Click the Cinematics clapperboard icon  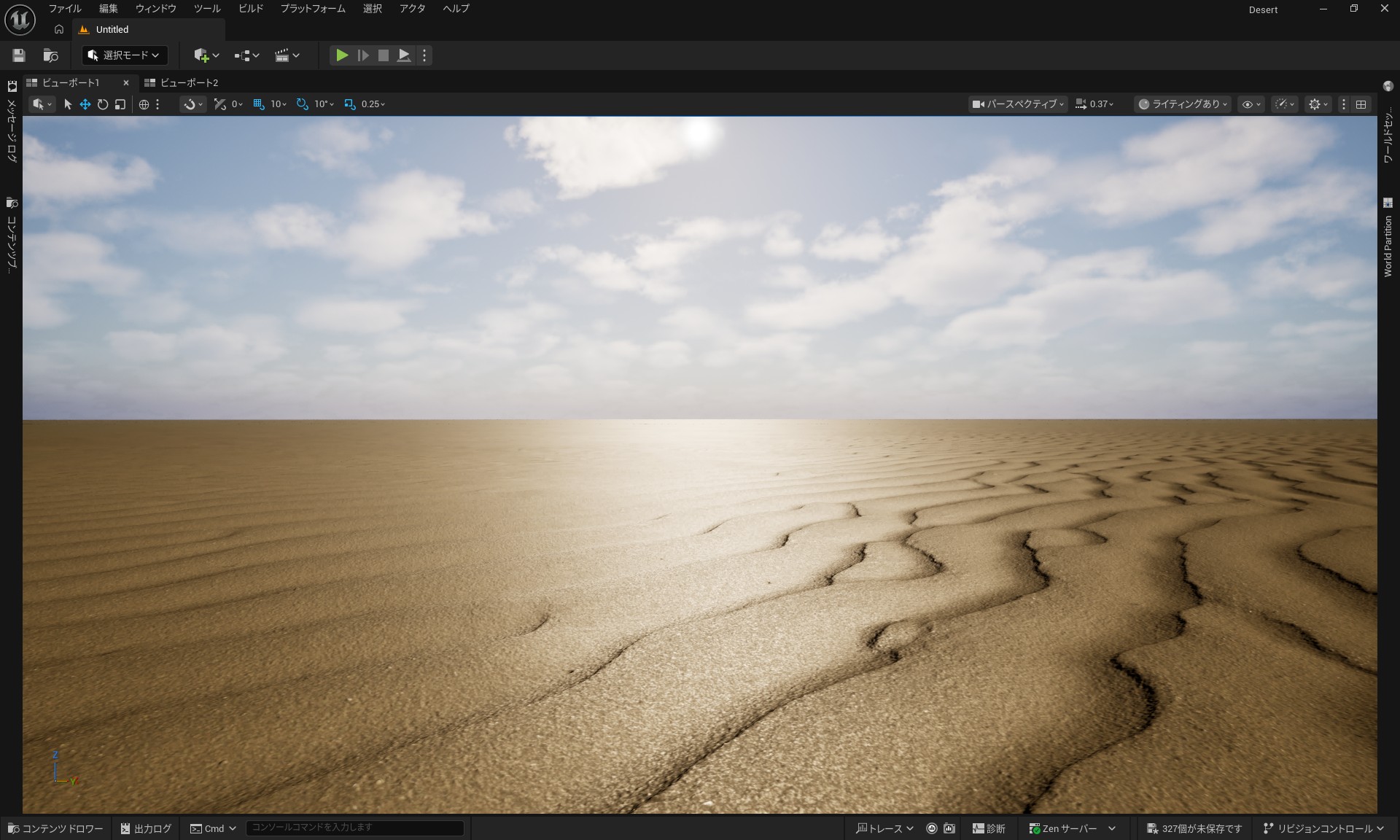283,55
